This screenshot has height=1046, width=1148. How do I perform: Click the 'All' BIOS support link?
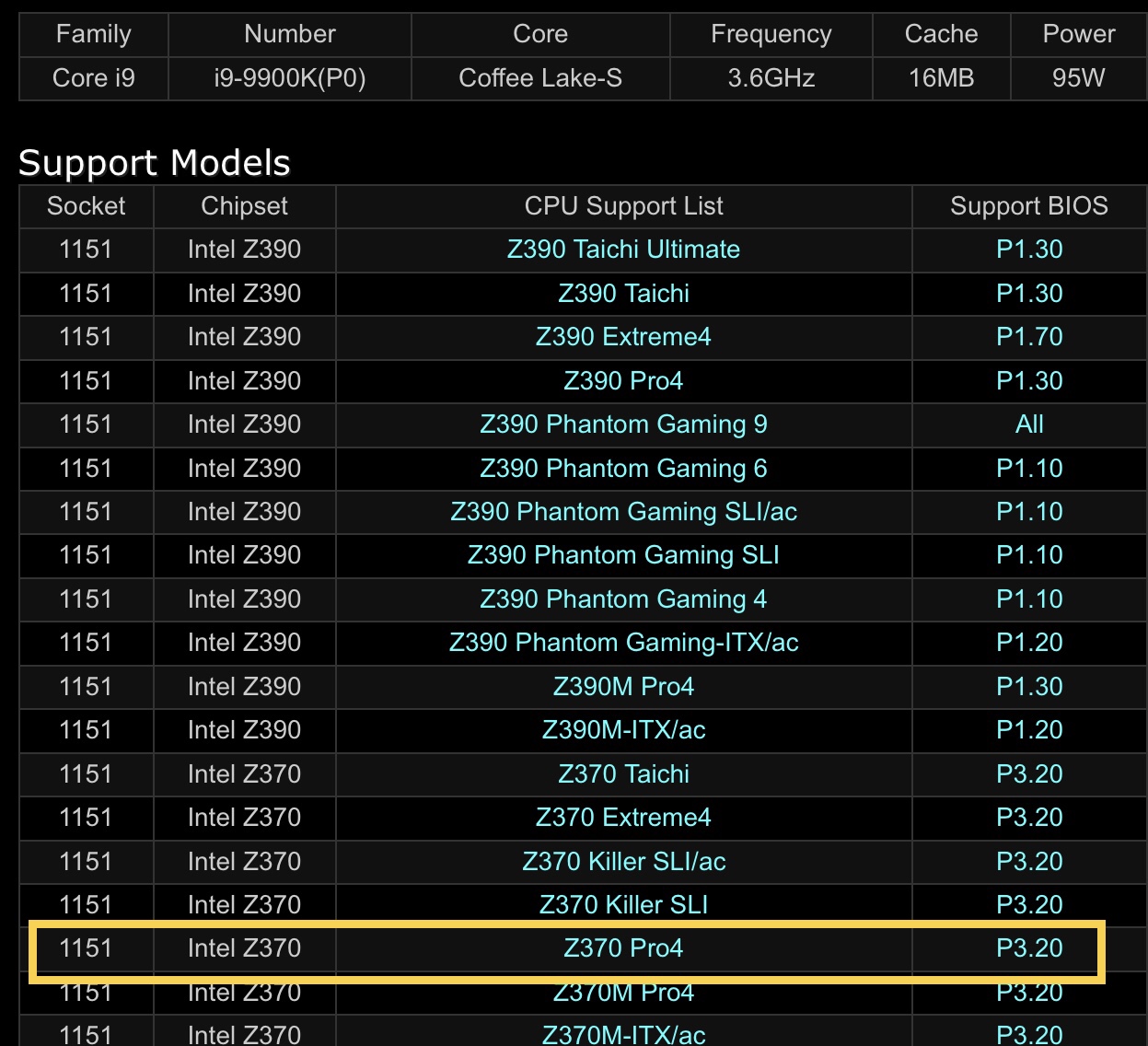click(x=1029, y=424)
